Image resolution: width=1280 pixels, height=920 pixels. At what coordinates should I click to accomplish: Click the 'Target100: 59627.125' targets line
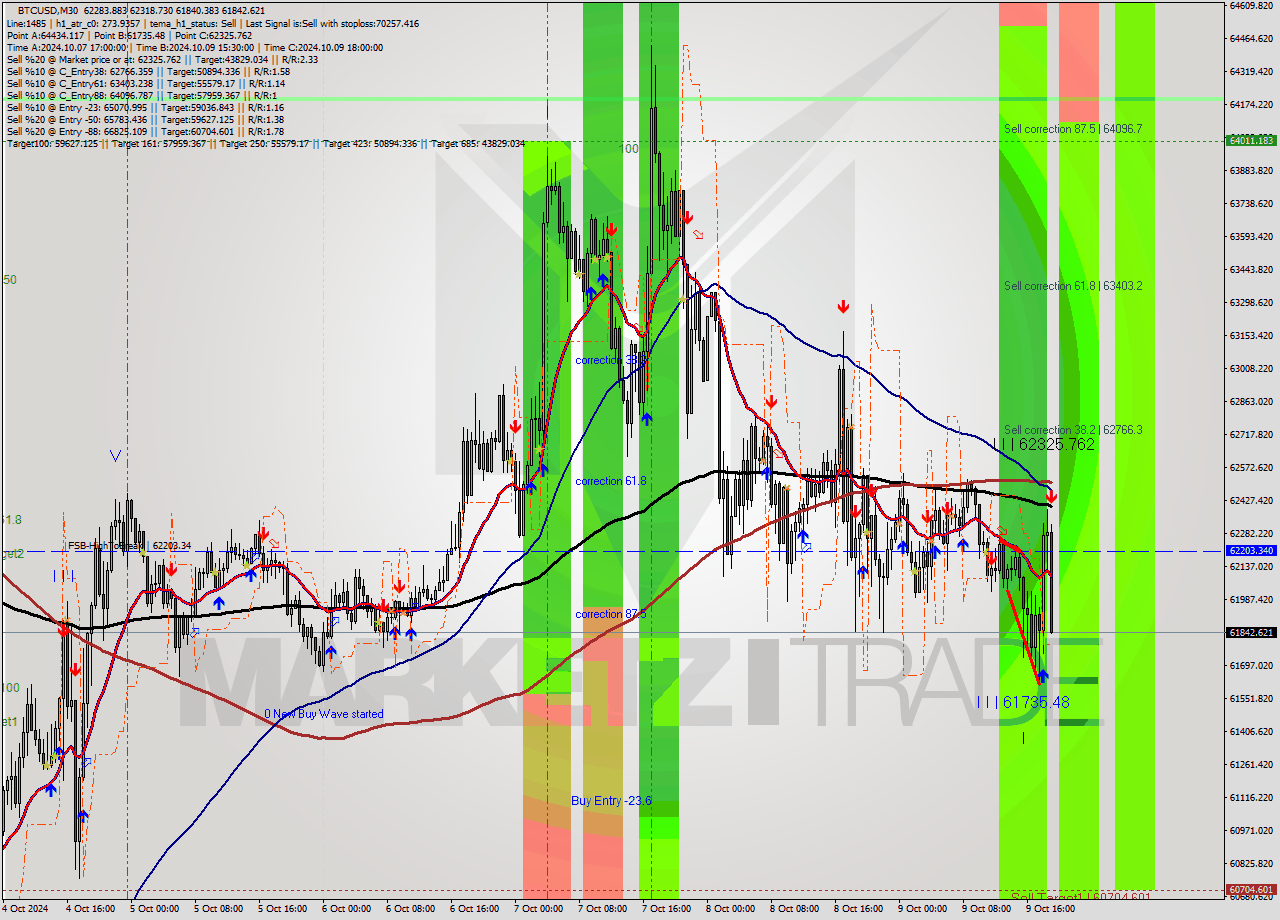coord(265,144)
